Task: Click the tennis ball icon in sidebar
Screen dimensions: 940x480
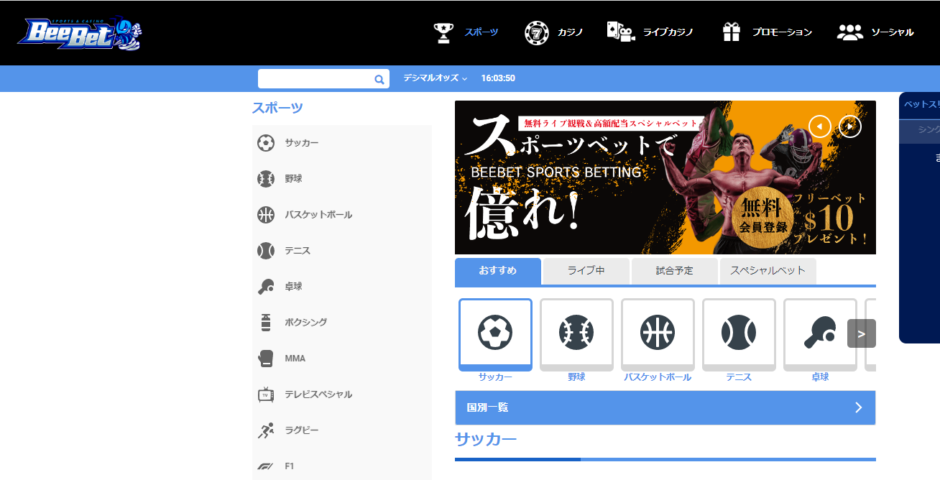Action: 266,250
